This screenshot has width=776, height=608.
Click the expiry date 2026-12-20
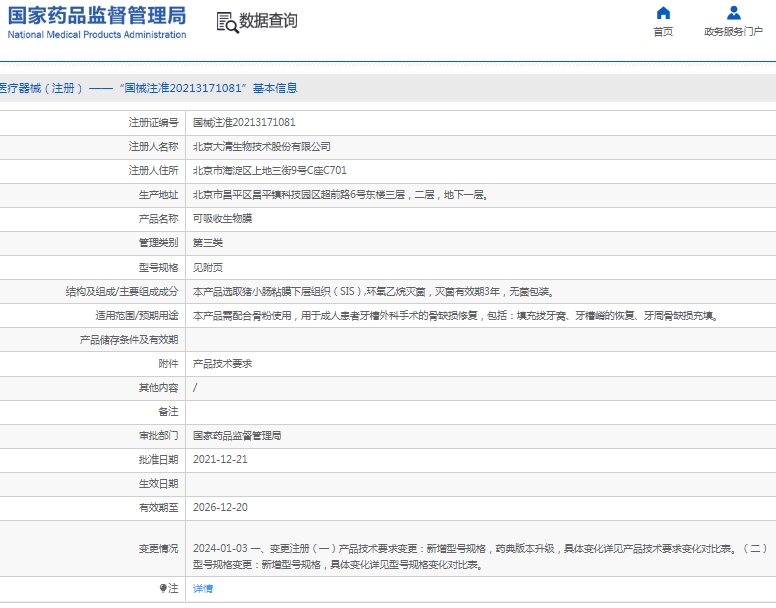pyautogui.click(x=220, y=507)
